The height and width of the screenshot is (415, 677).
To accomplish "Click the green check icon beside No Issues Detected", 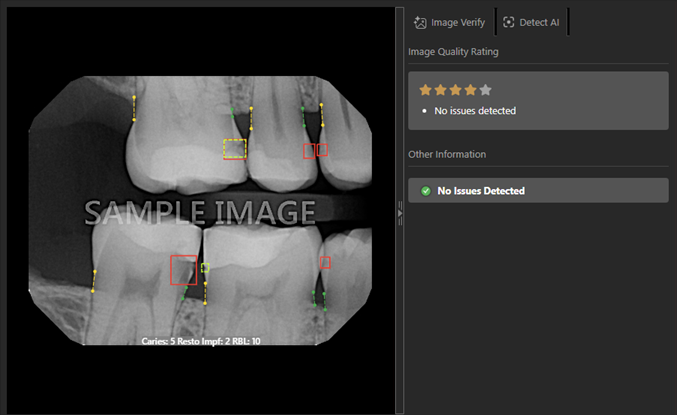I will [426, 191].
